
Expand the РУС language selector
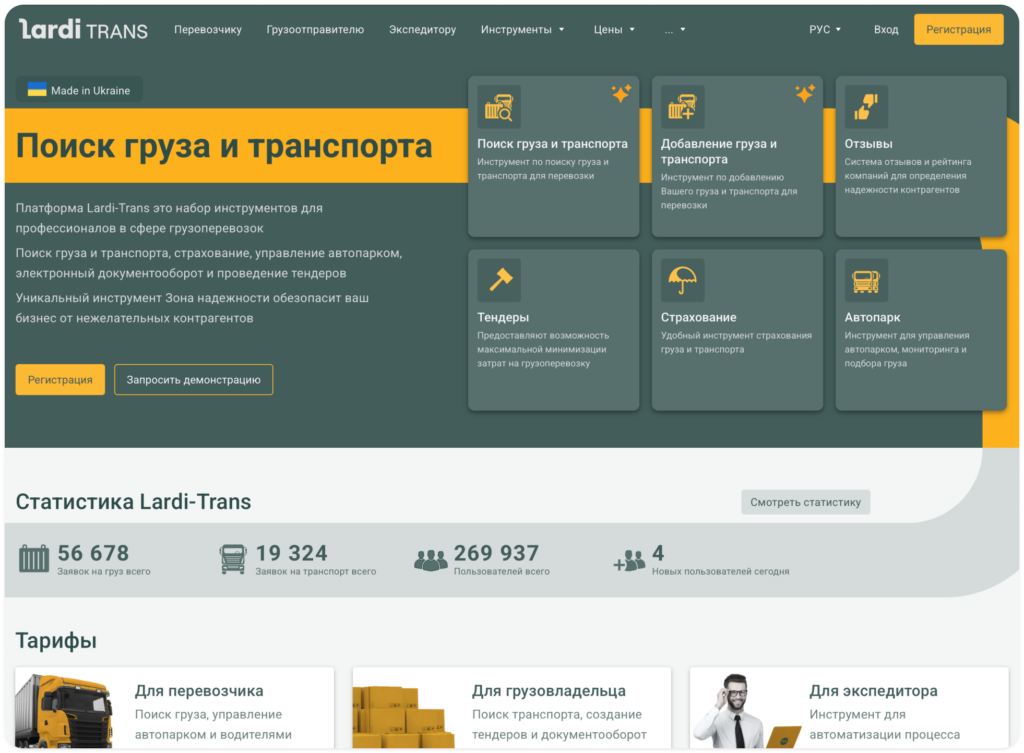click(x=825, y=29)
